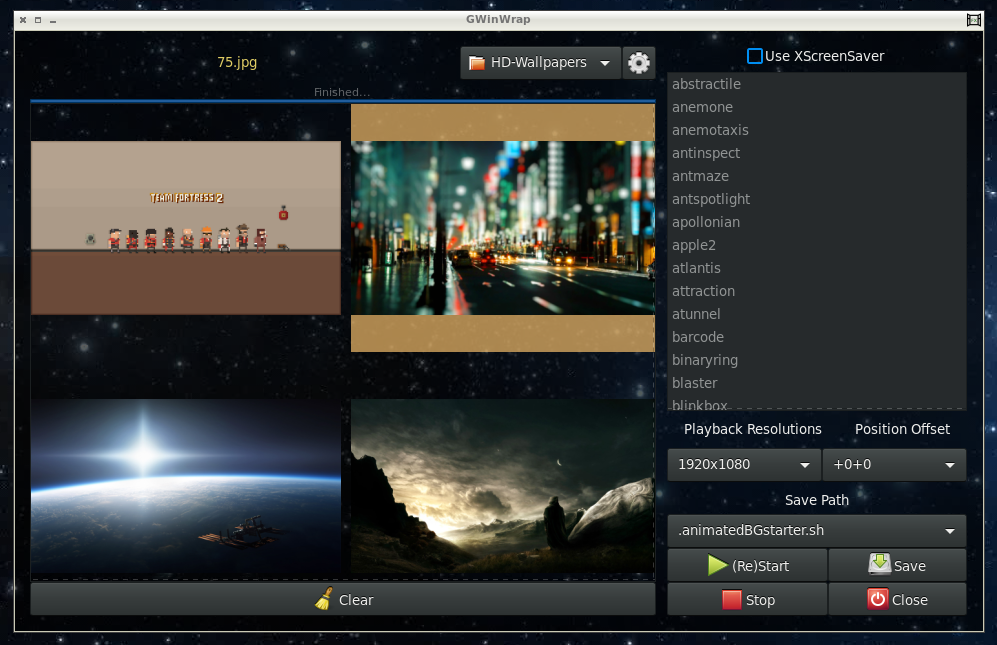Select abstractile in the screensaver list
The image size is (997, 645).
point(816,84)
